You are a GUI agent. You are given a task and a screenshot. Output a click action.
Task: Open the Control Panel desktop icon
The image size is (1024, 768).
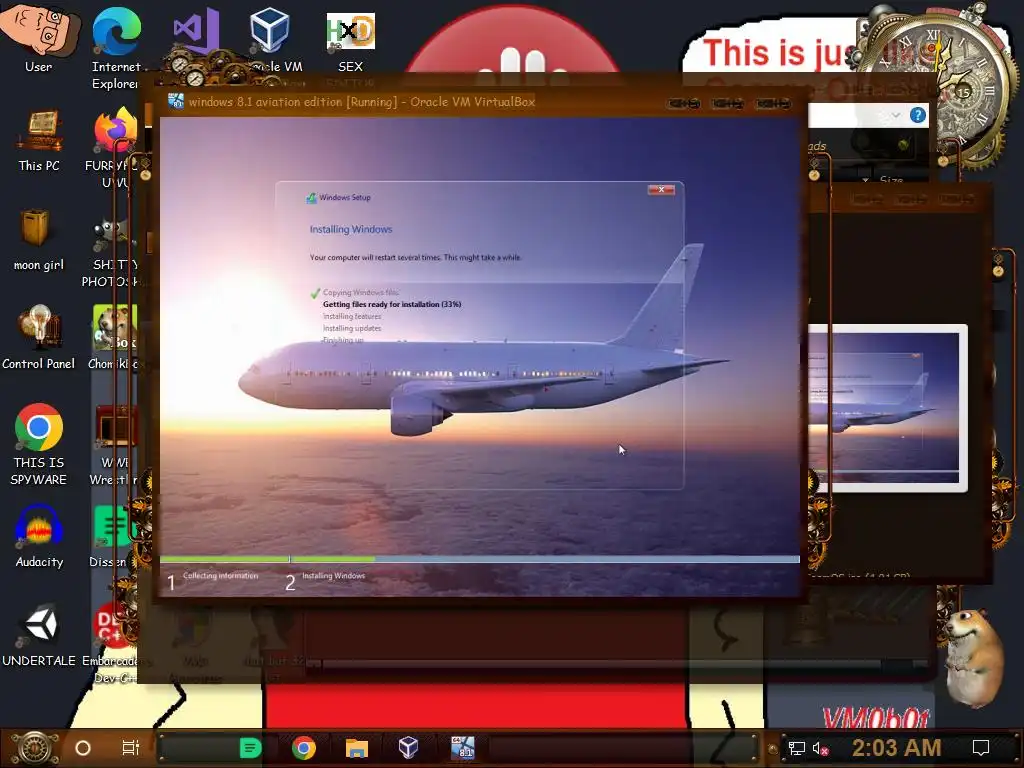(39, 338)
